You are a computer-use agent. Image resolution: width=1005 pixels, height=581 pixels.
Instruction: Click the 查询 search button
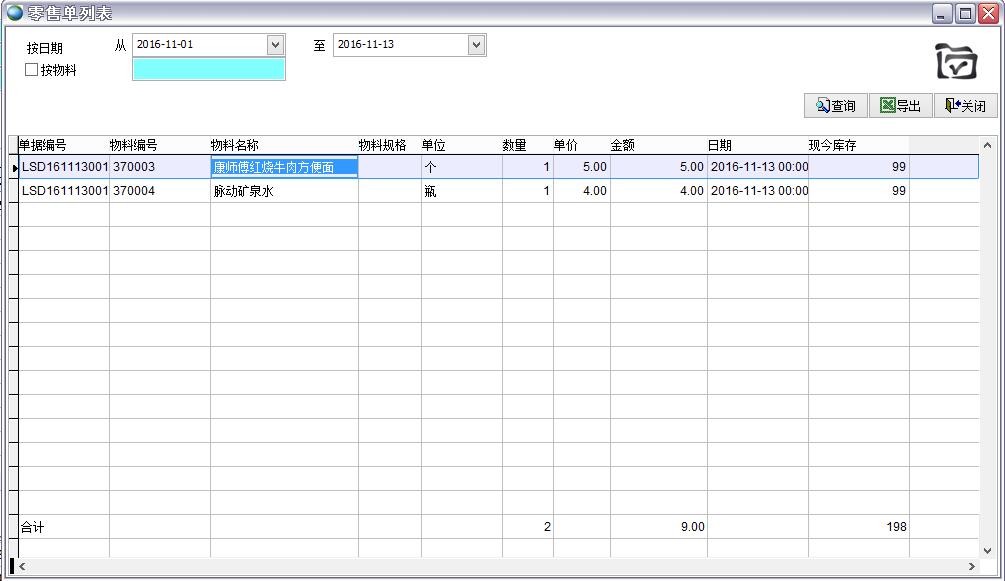click(836, 106)
